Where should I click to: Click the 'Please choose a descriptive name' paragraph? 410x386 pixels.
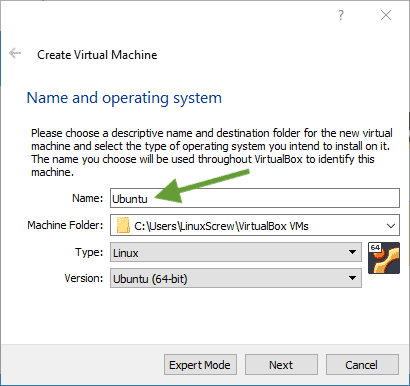coord(212,152)
